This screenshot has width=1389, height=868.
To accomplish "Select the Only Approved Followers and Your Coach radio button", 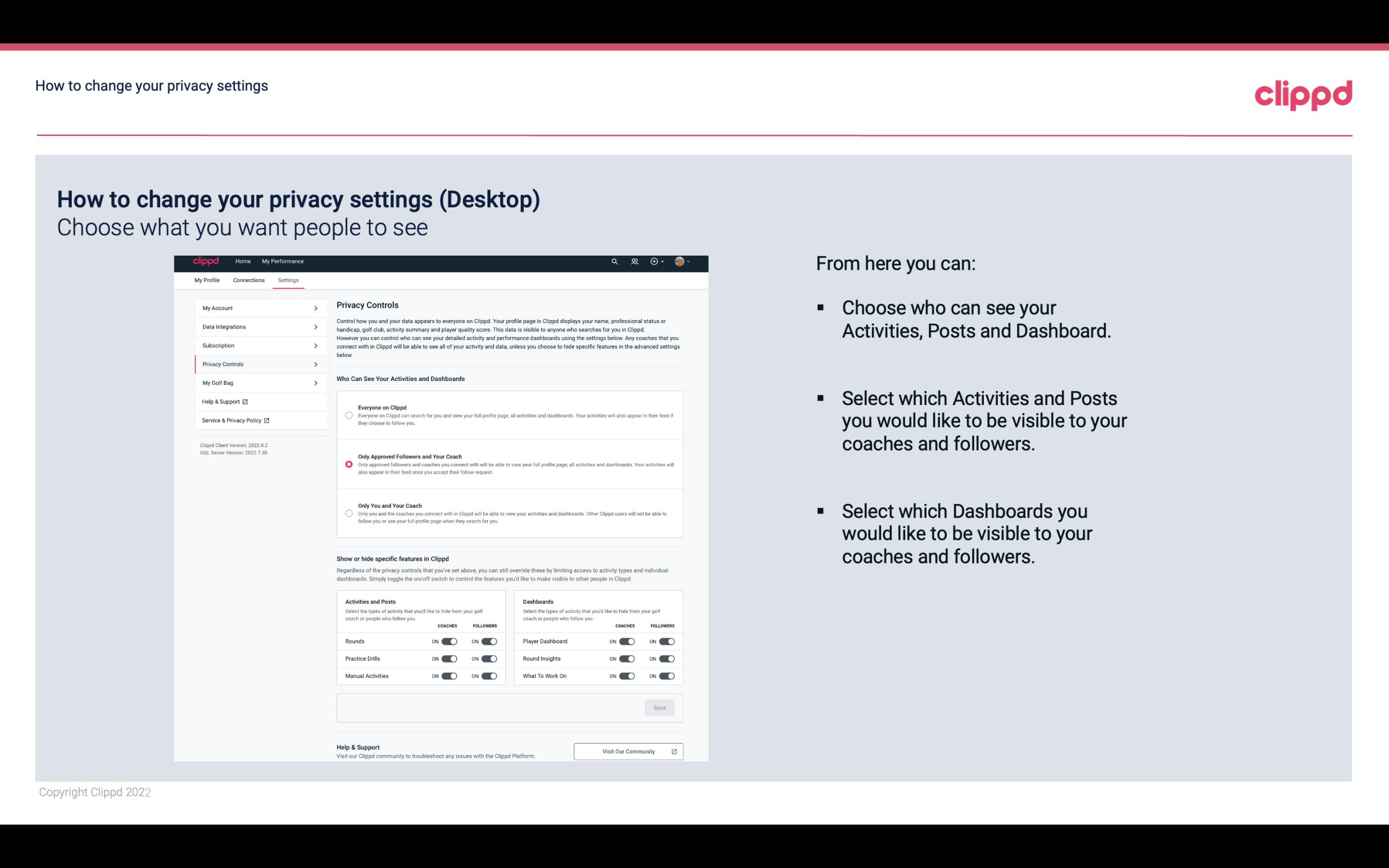I will point(348,464).
